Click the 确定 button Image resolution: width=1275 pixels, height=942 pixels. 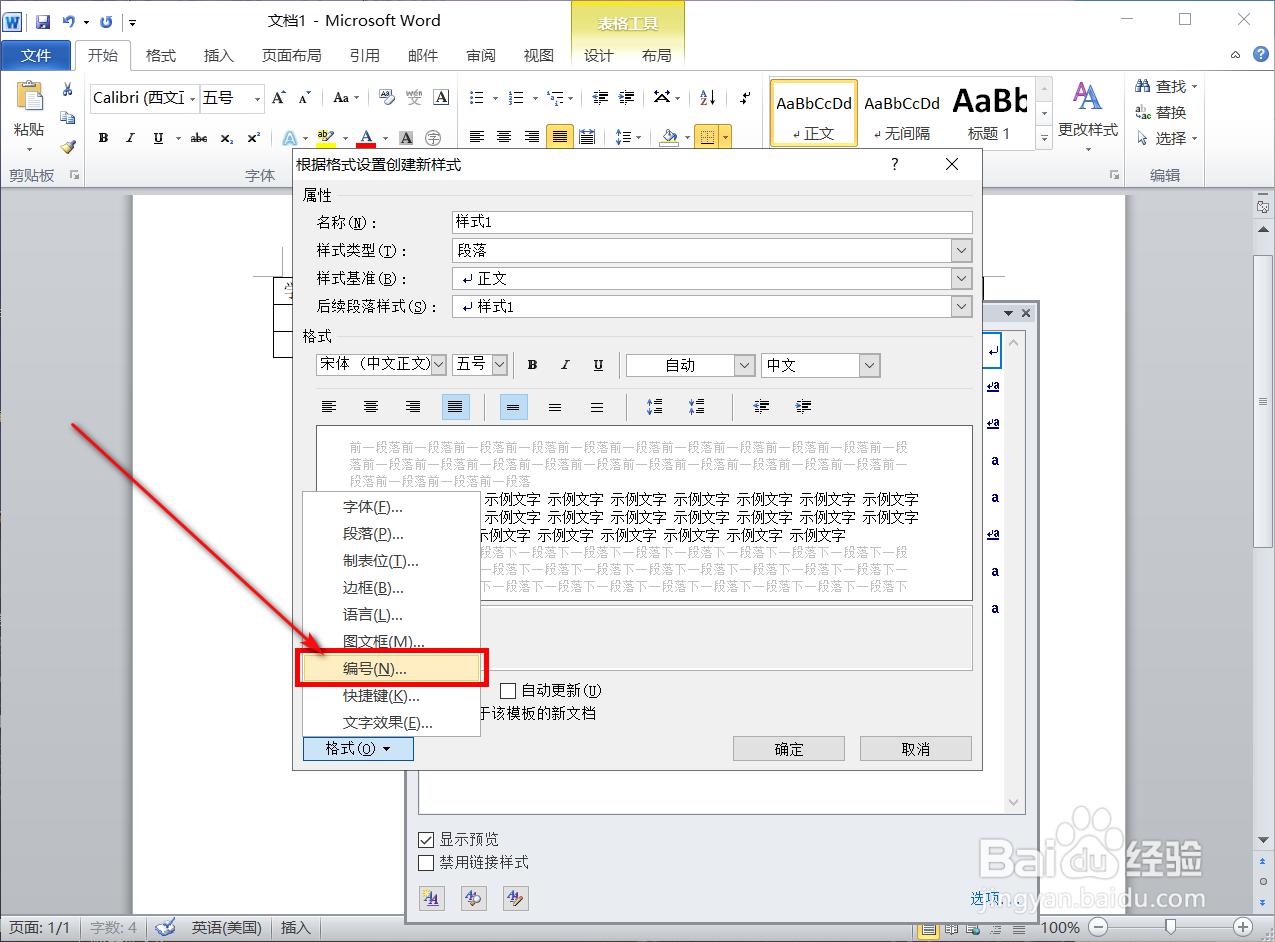pyautogui.click(x=789, y=749)
